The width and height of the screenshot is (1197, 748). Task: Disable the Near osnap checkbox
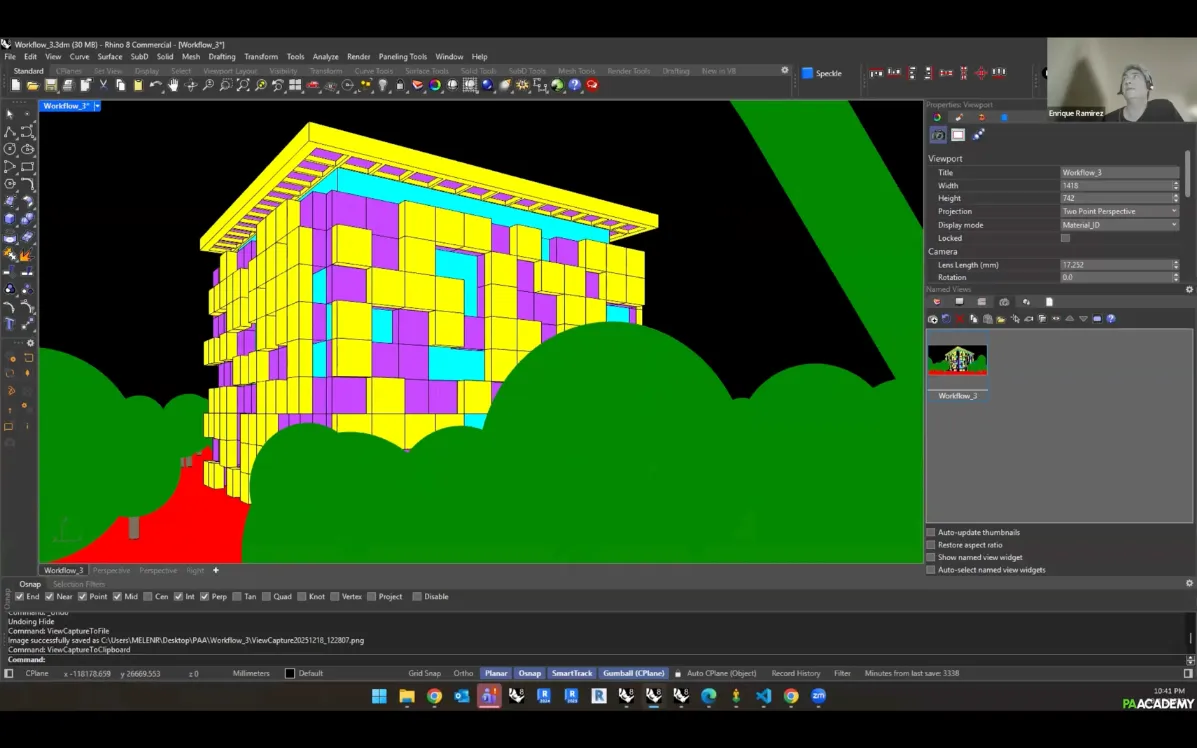tap(50, 597)
